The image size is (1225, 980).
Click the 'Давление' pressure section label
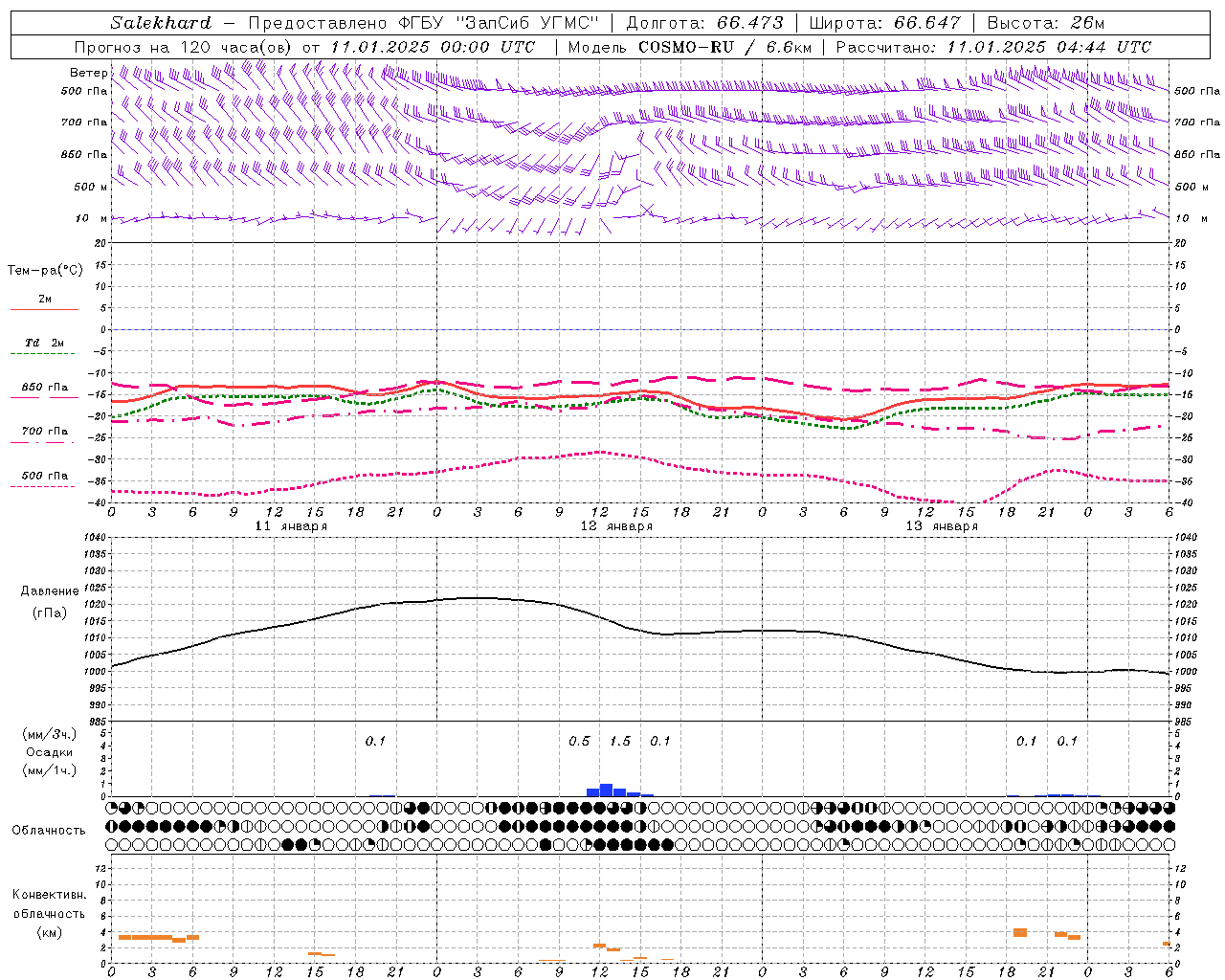[x=49, y=591]
